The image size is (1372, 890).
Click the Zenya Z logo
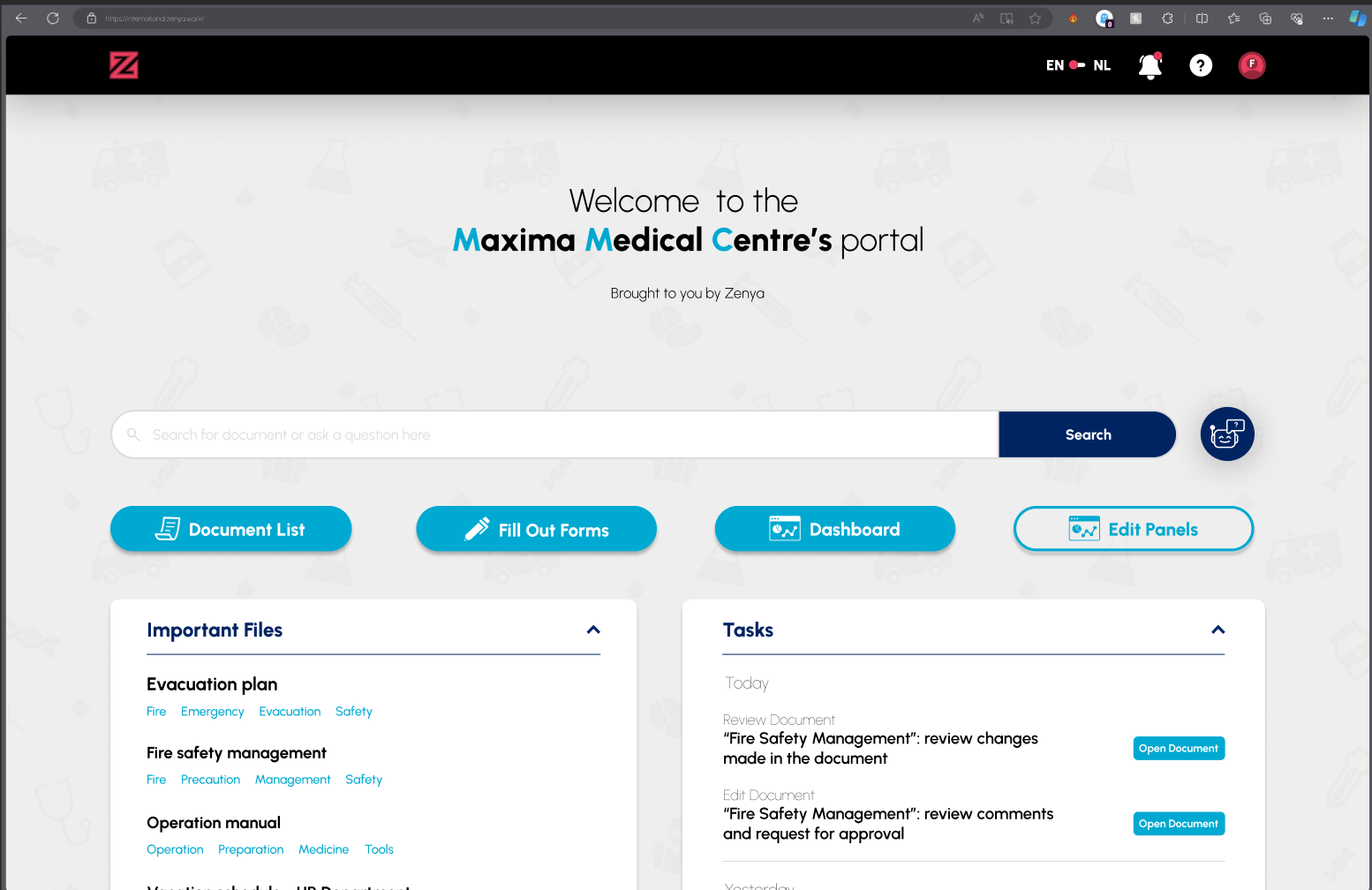click(x=124, y=65)
